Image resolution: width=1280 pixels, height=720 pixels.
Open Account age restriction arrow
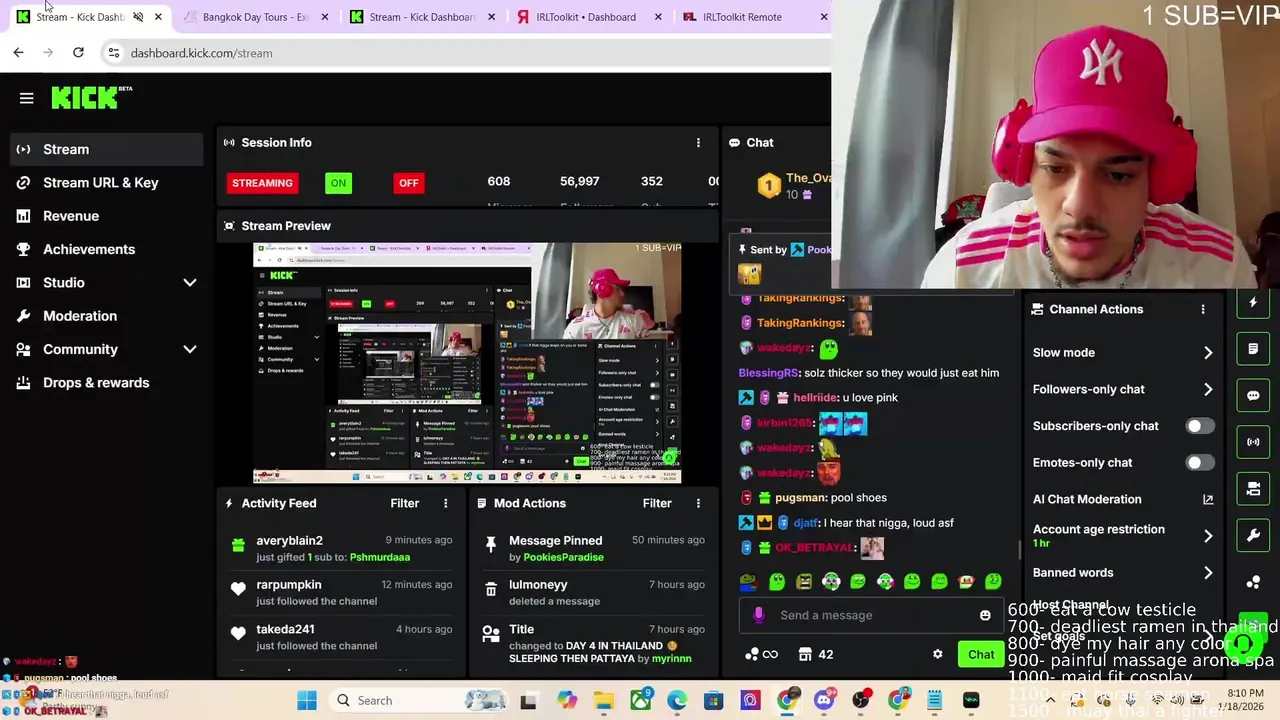[1208, 536]
